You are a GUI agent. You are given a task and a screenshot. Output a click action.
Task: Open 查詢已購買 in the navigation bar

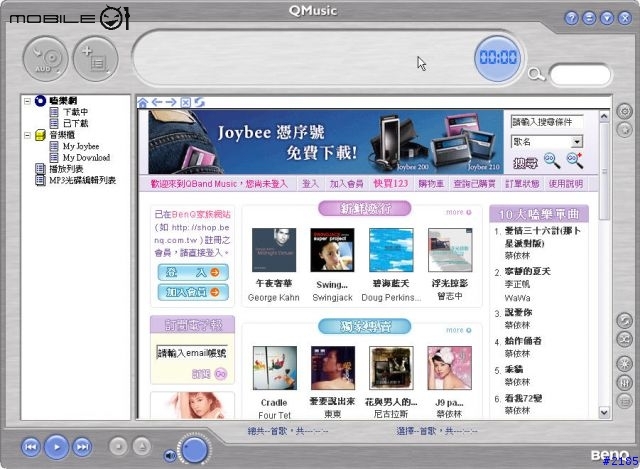(474, 184)
